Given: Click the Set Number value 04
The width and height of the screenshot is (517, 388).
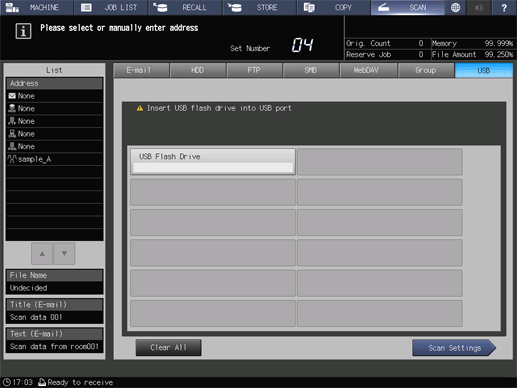Looking at the screenshot, I should click(x=302, y=45).
